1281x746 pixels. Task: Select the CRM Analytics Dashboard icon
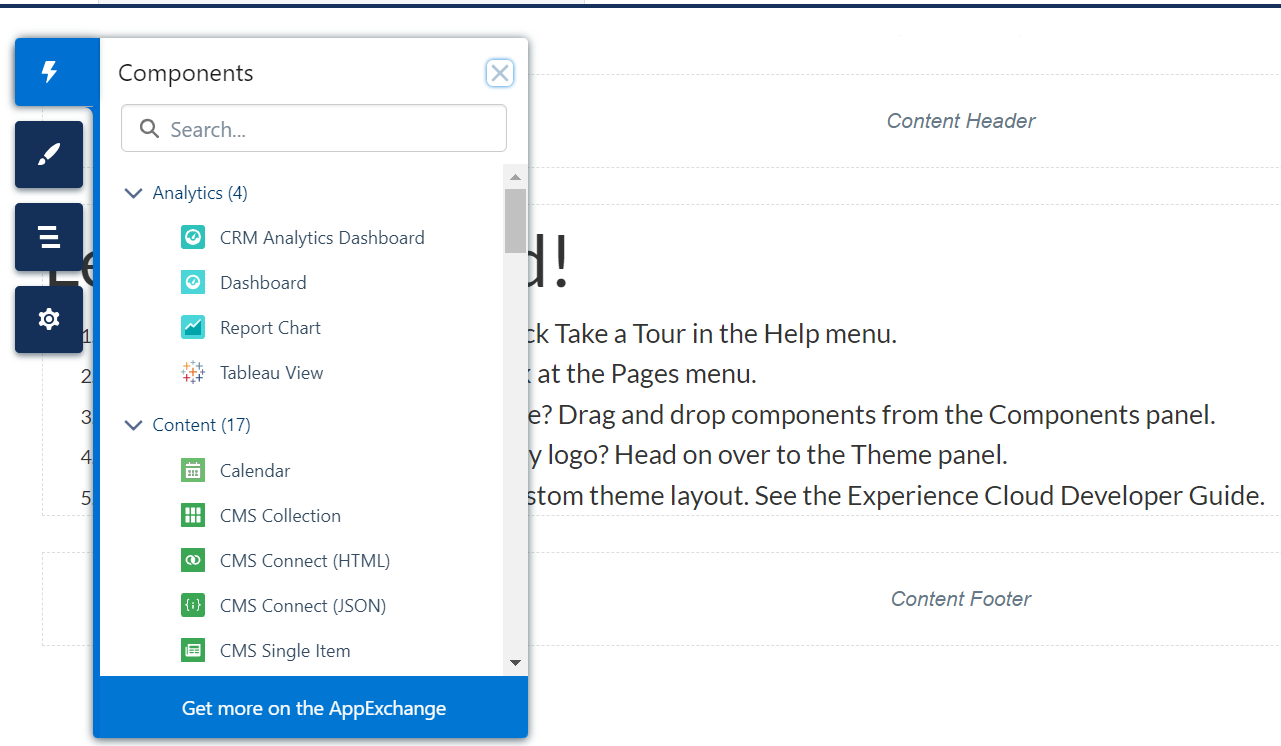click(193, 237)
